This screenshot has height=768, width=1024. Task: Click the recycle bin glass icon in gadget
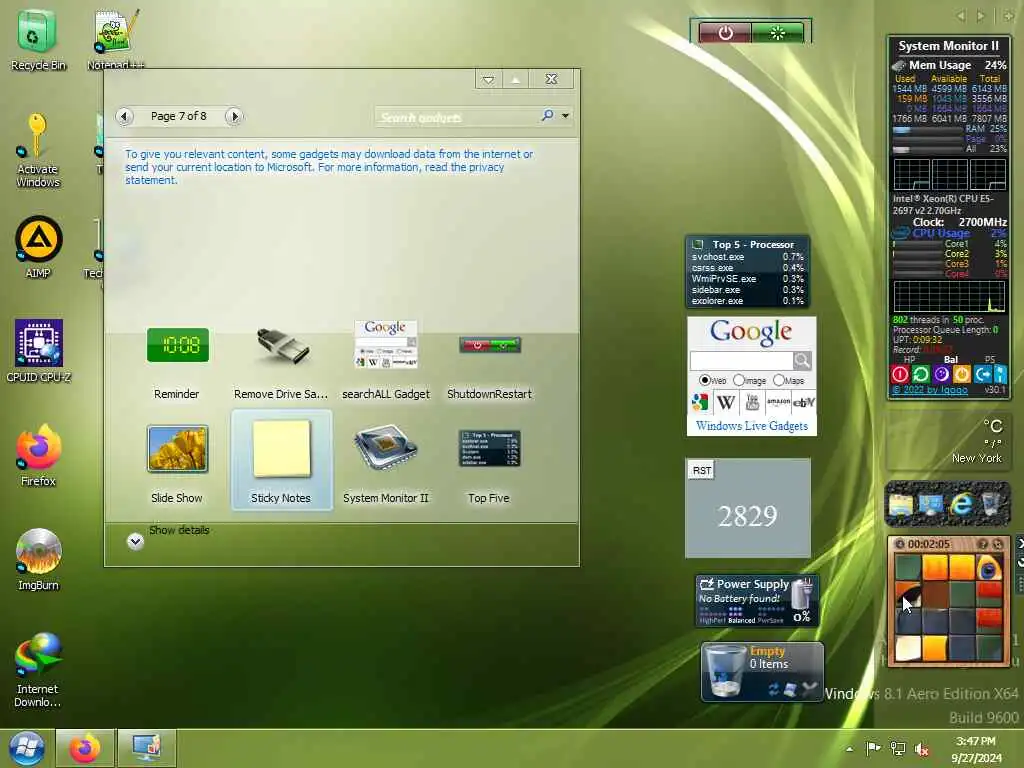click(726, 671)
